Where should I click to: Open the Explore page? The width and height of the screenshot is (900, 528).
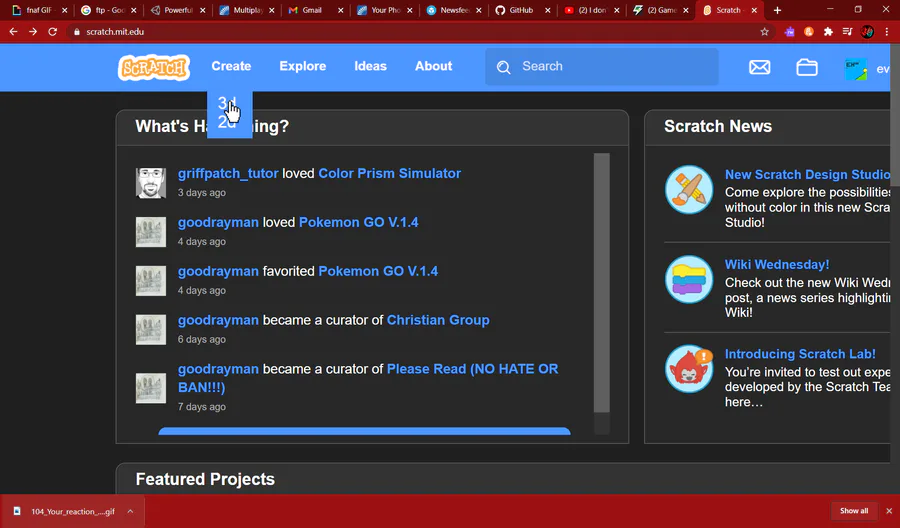point(302,66)
